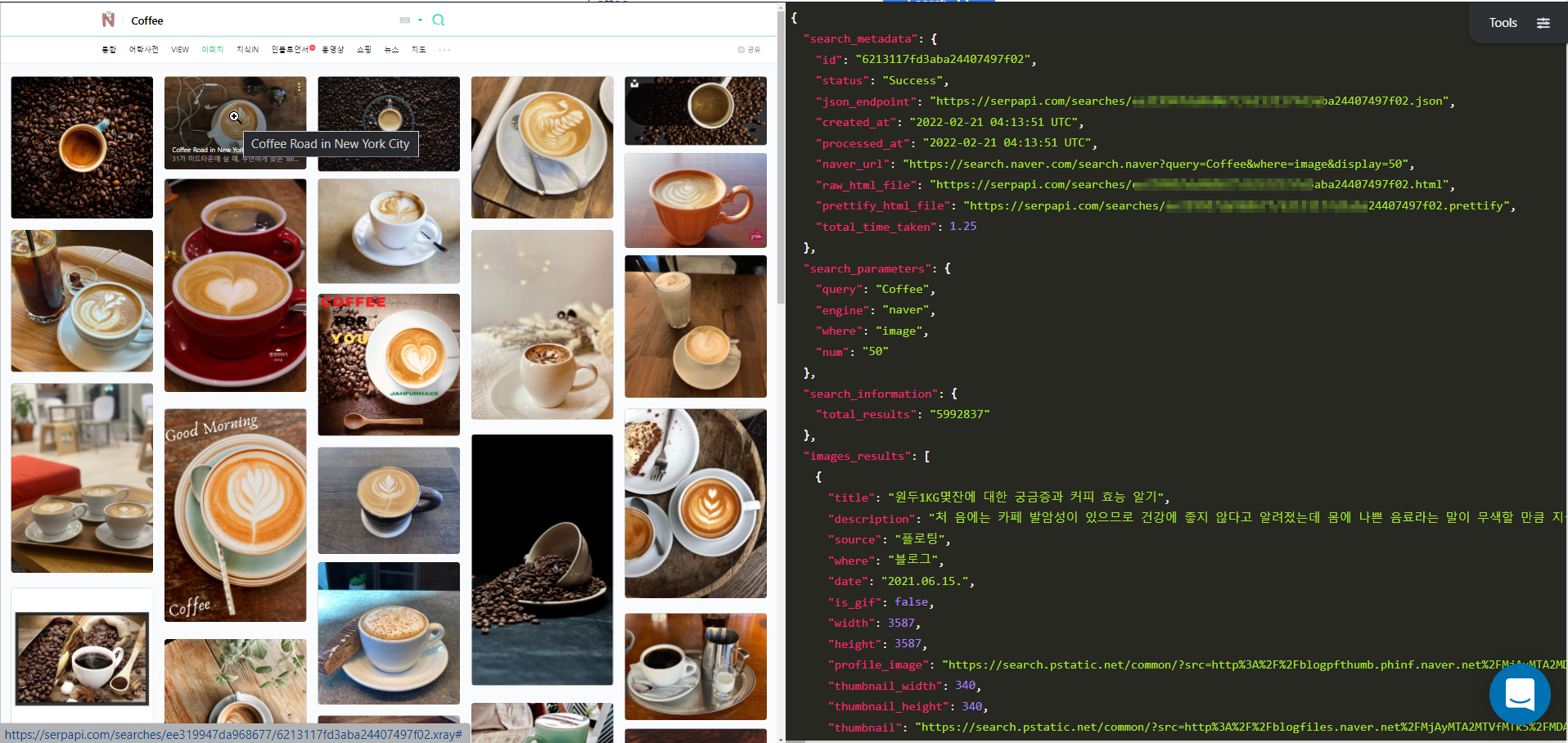
Task: Open the chat bubble support widget
Action: point(1520,694)
